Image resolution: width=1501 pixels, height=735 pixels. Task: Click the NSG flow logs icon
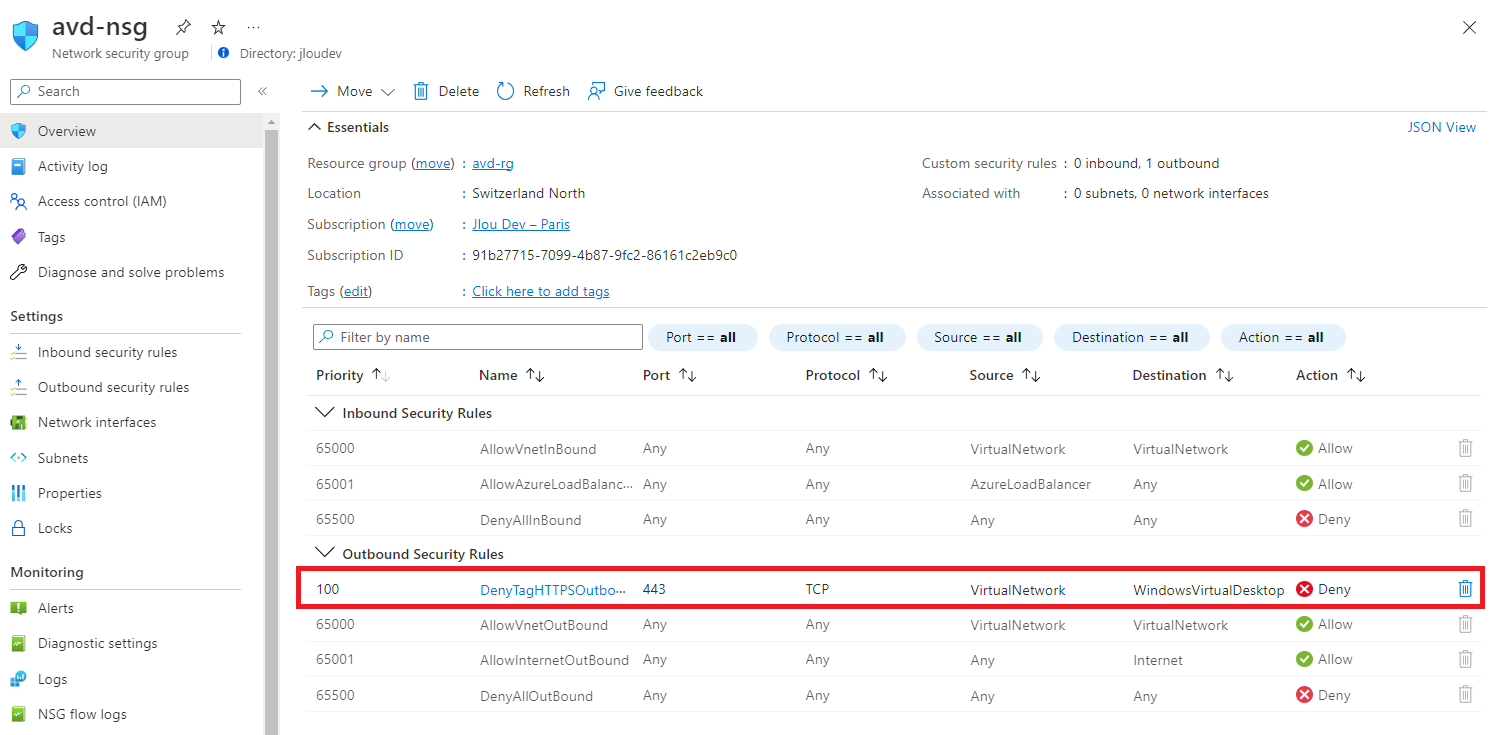18,714
